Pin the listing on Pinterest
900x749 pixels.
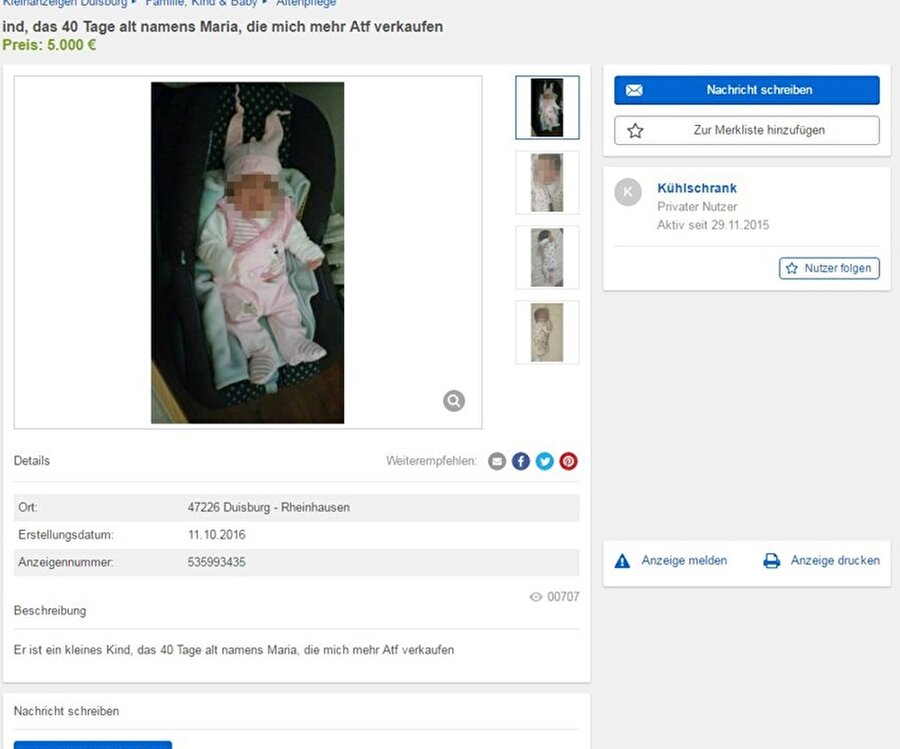pos(569,461)
